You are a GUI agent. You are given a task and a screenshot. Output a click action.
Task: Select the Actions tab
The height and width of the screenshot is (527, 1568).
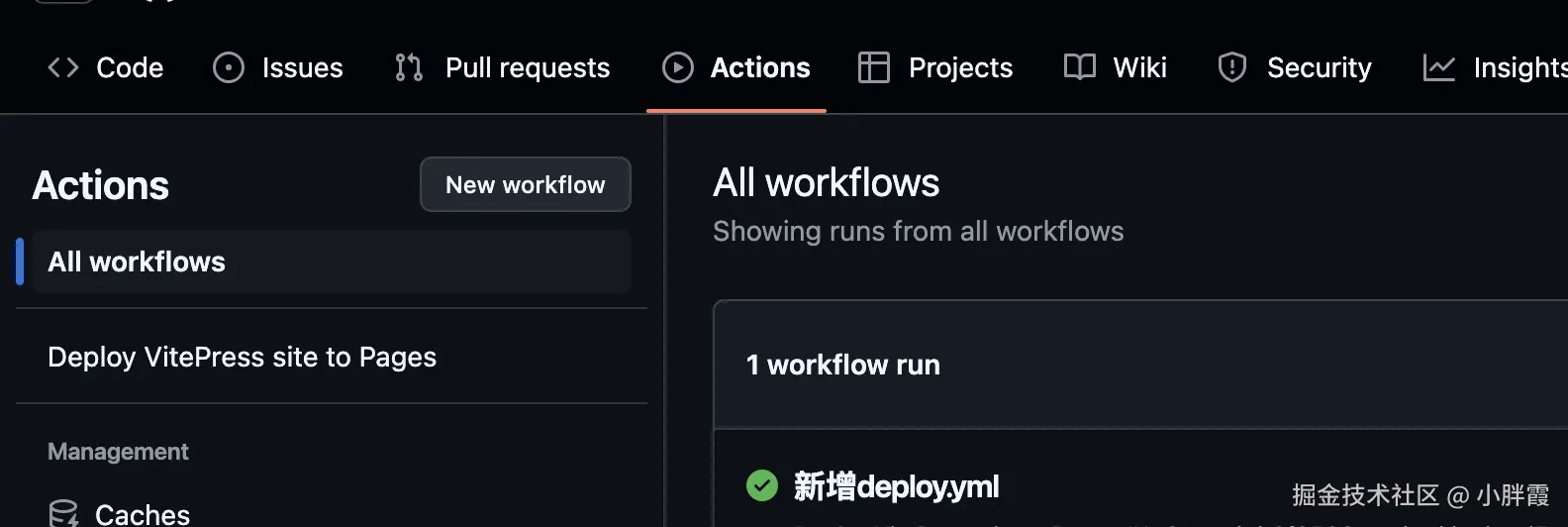[736, 67]
